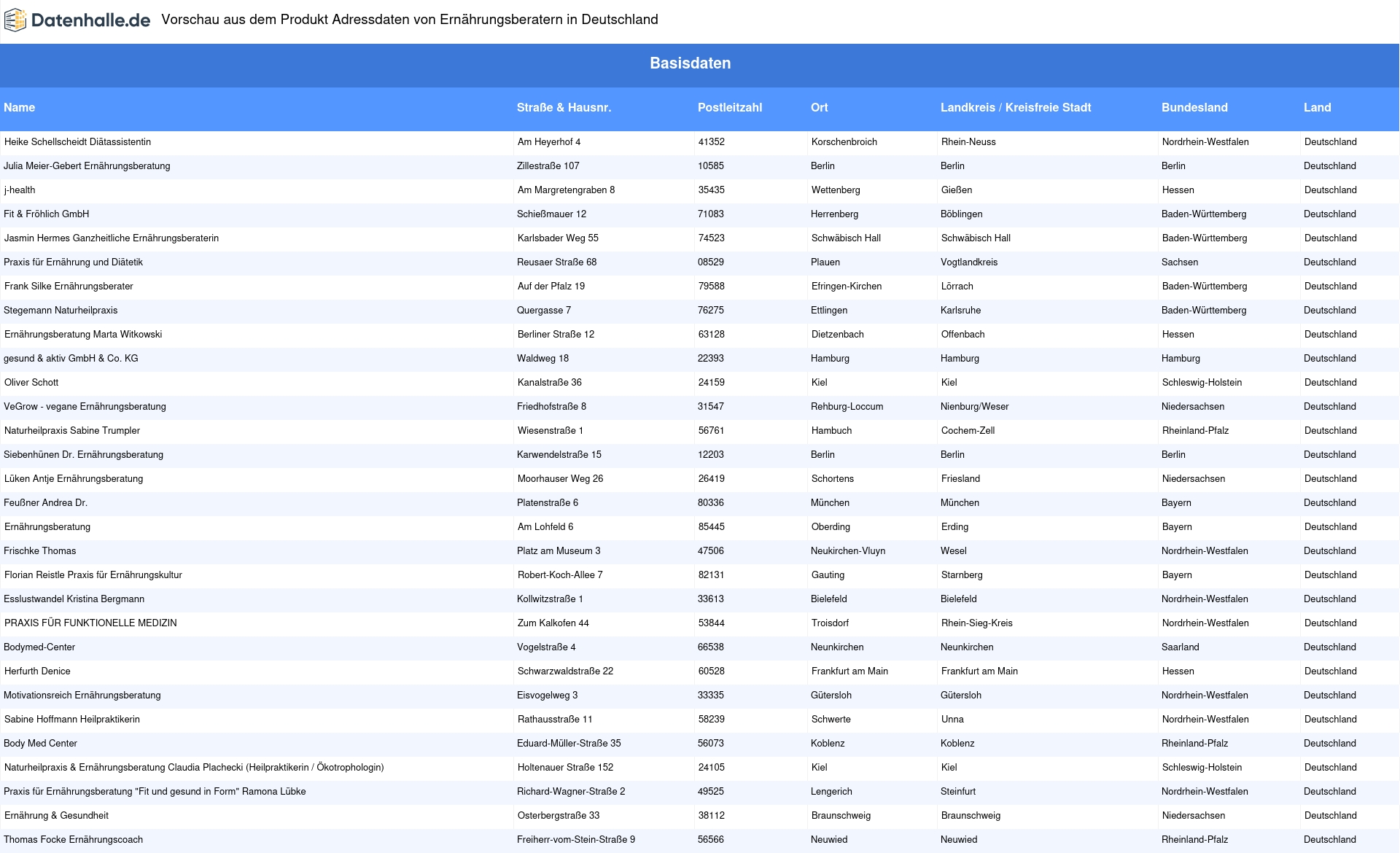Click Naturheilpraxis & Ernährungsberatung Claudia Plachecki entry
The image size is (1400, 853).
pyautogui.click(x=194, y=768)
